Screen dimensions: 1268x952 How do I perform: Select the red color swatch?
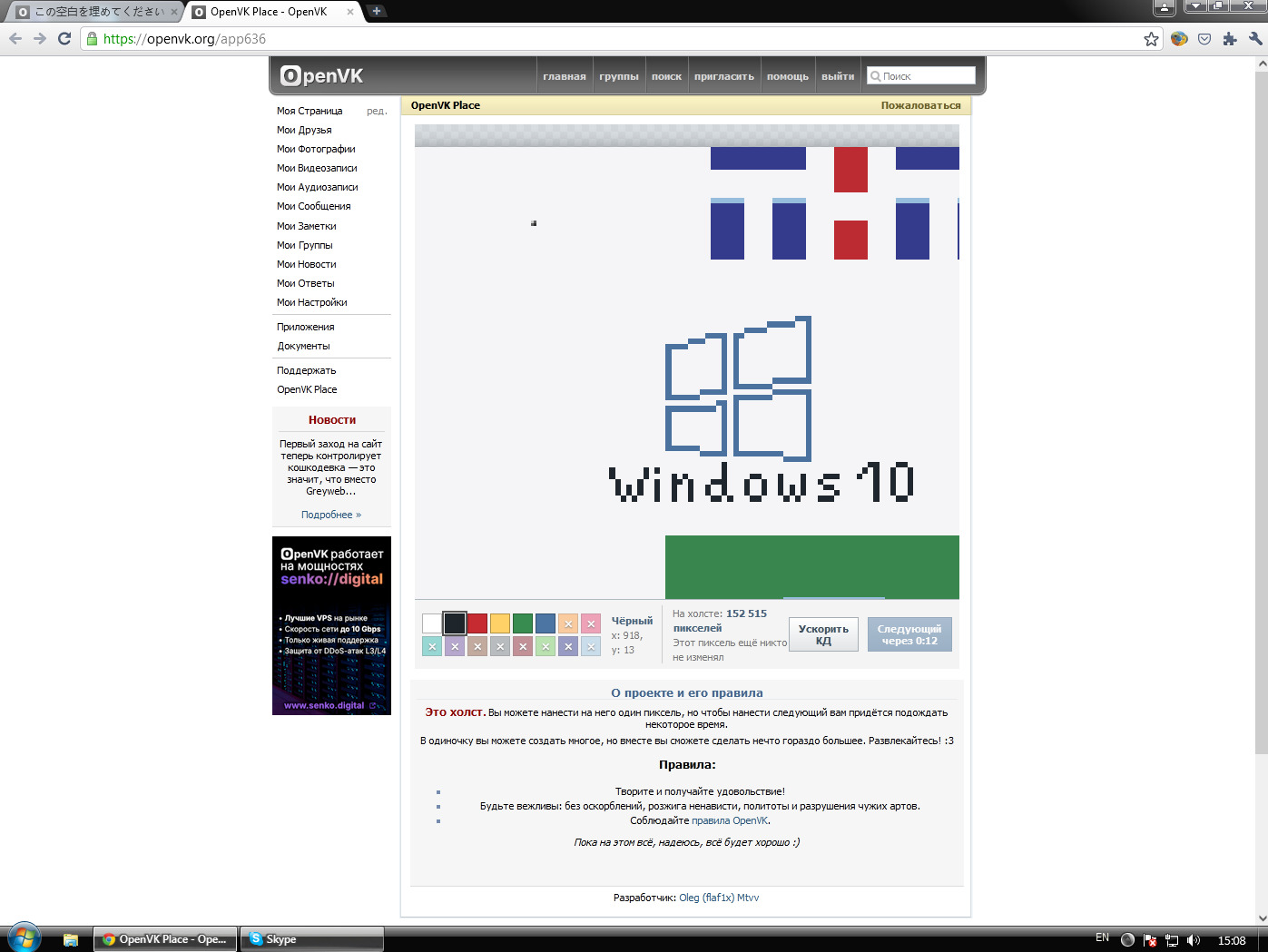point(477,623)
